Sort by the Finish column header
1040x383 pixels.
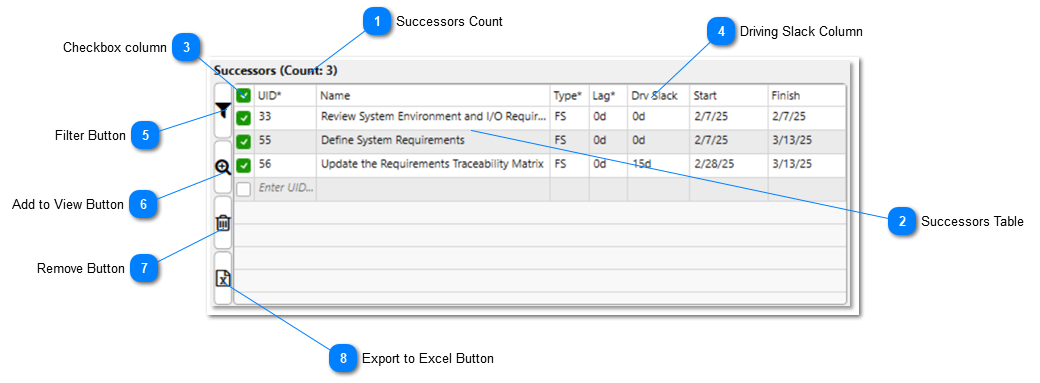pos(807,96)
